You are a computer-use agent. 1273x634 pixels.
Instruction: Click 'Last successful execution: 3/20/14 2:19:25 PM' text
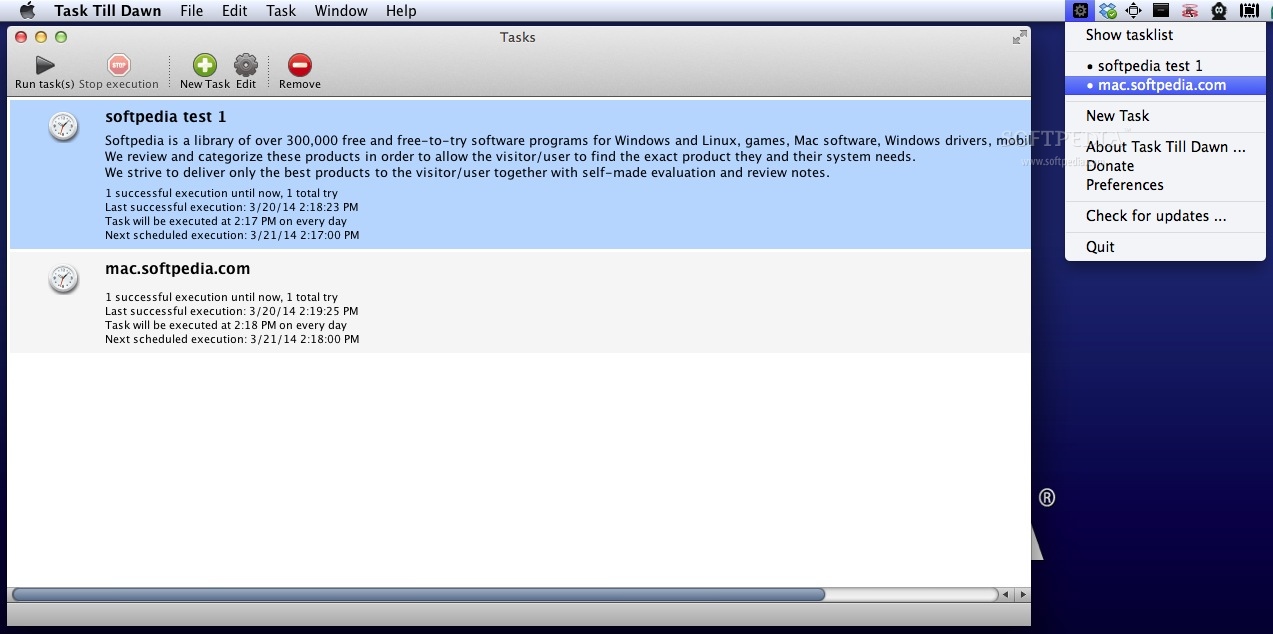coord(231,311)
